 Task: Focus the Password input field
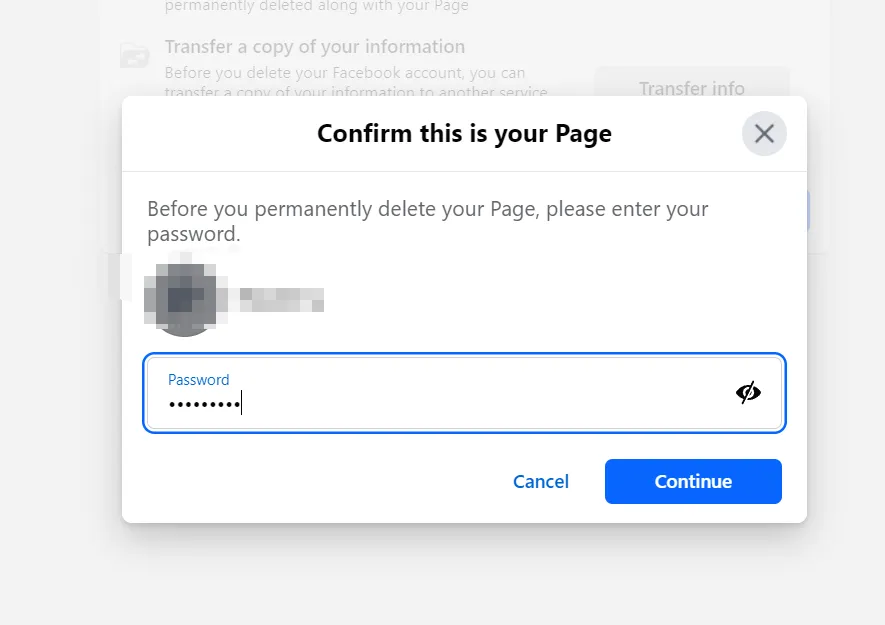click(464, 393)
